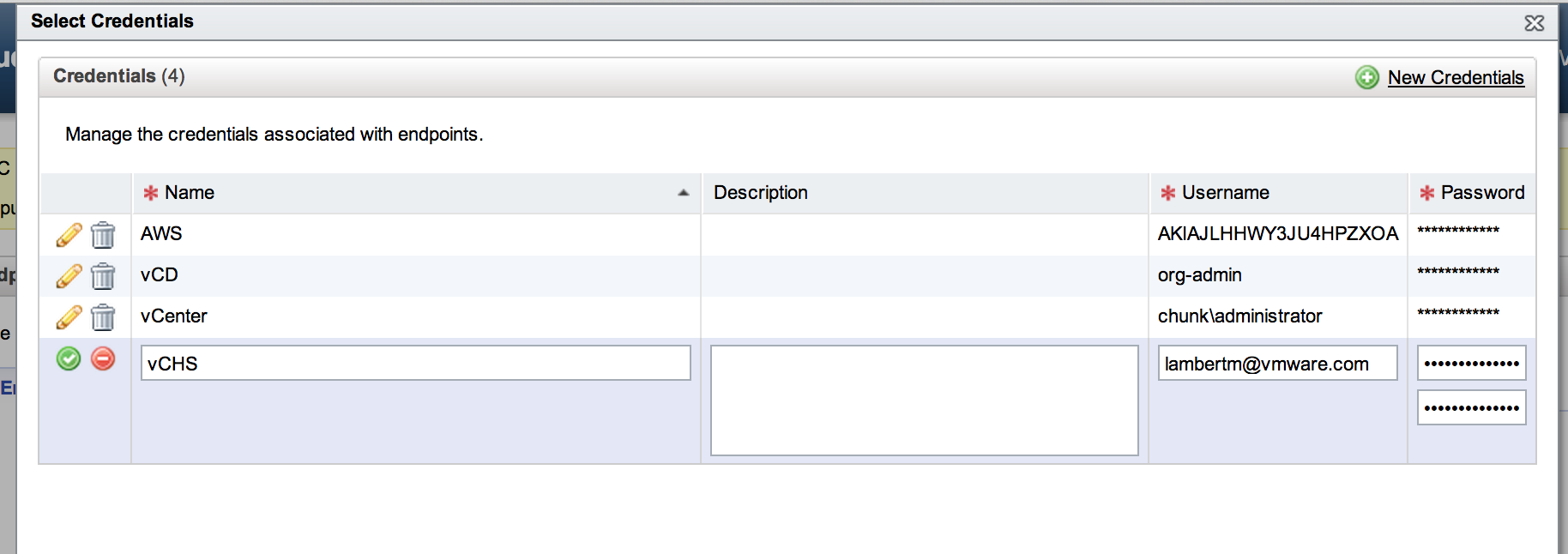
Task: Delete the vCenter credential entry
Action: click(103, 316)
